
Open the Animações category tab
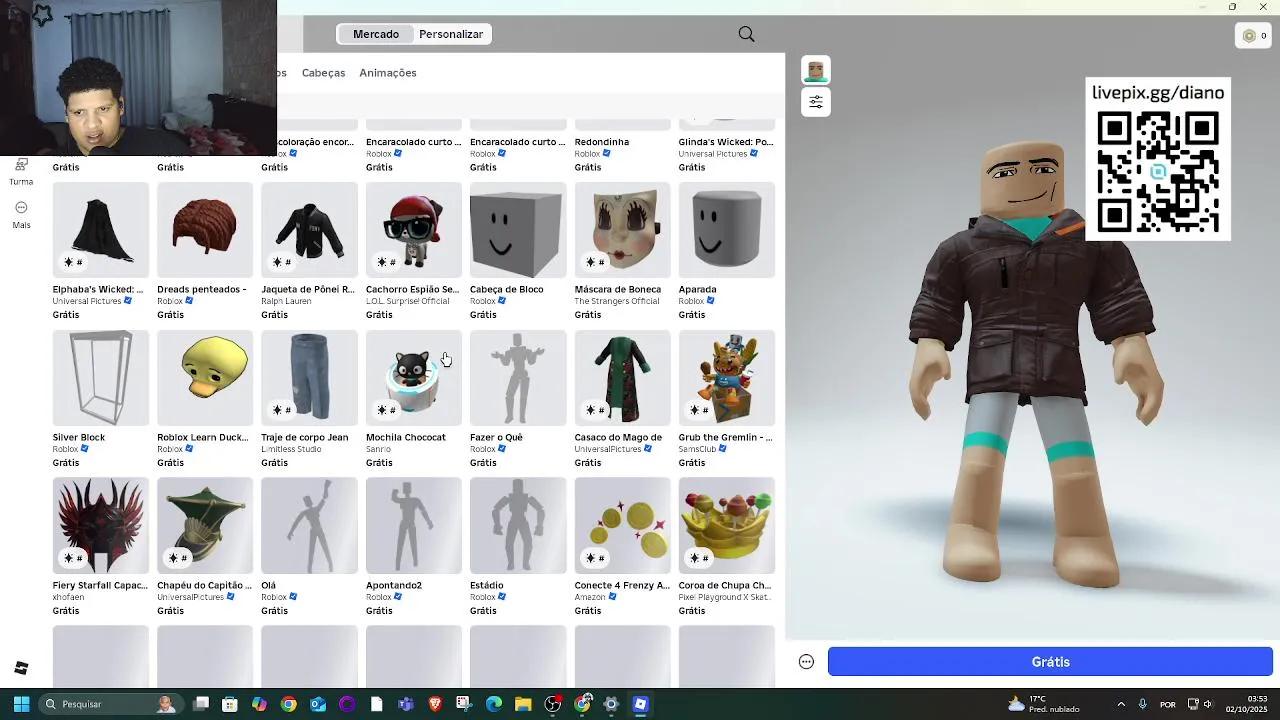[x=388, y=73]
